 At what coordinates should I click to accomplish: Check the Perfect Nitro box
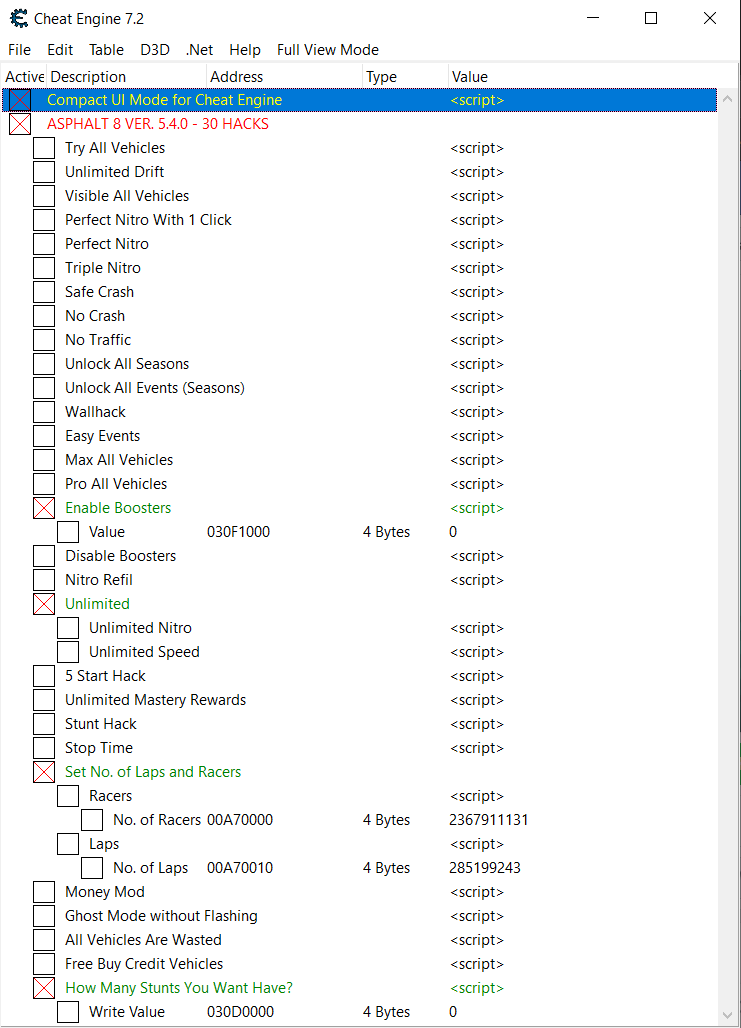44,244
